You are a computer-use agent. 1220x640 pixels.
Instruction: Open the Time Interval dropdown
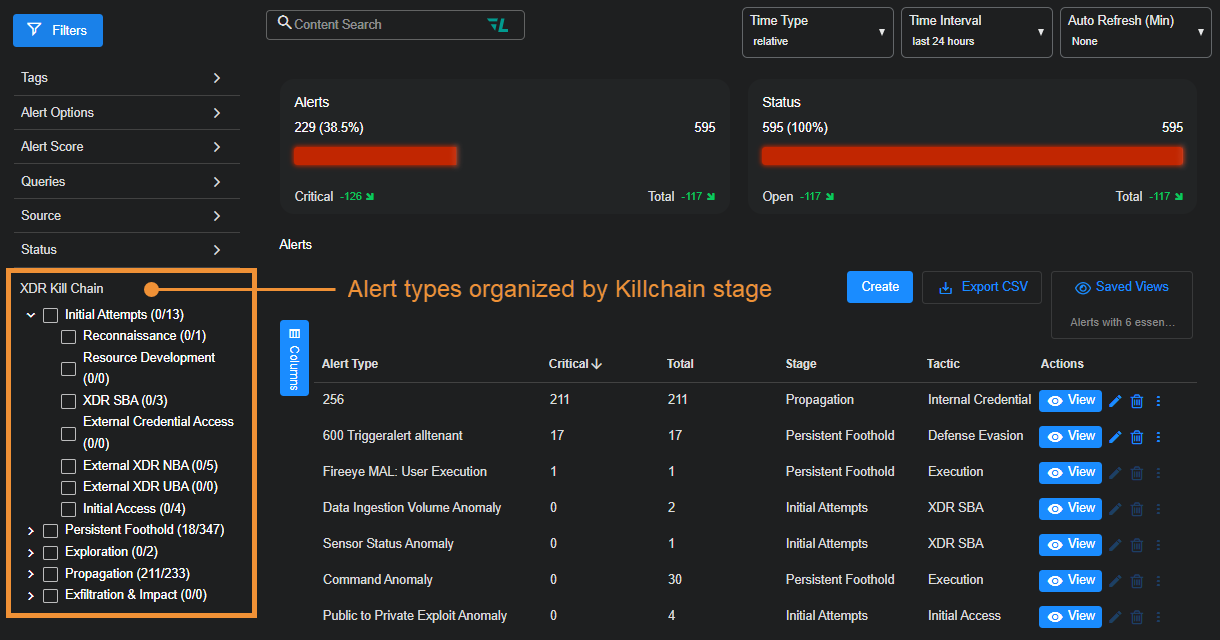[x=976, y=32]
